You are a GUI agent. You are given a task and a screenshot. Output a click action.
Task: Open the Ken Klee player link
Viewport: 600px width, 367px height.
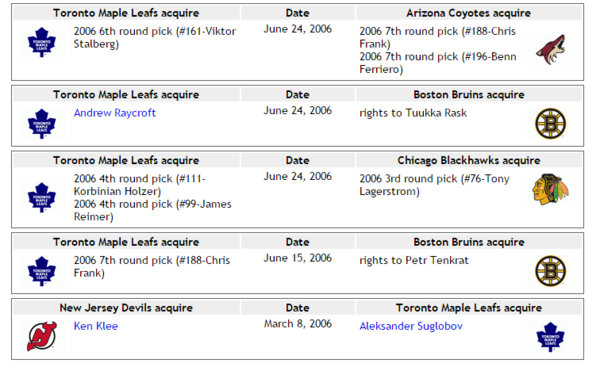click(x=96, y=326)
